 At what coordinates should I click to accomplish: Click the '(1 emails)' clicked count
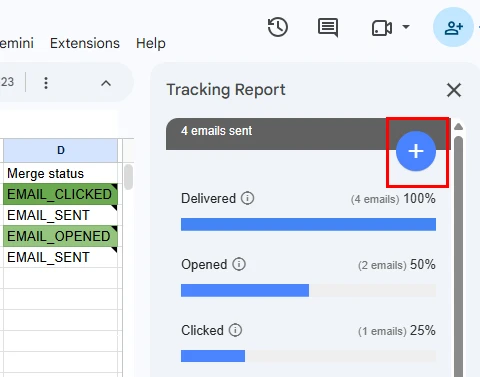click(382, 331)
